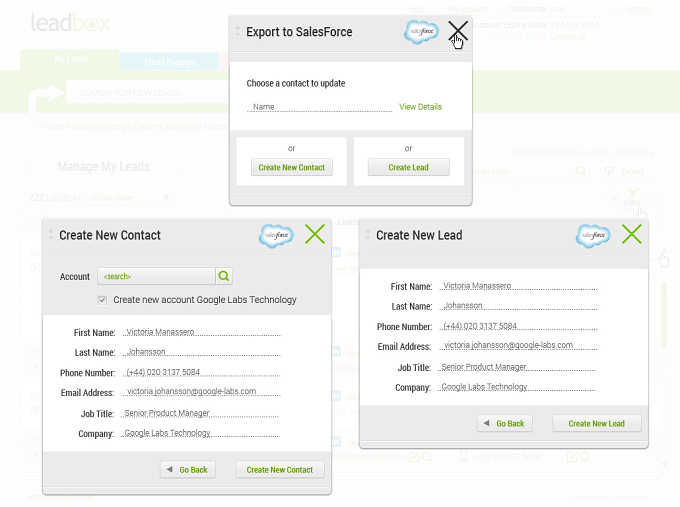The image size is (680, 507).
Task: Close the Export to SalesForce dialog
Action: point(458,31)
